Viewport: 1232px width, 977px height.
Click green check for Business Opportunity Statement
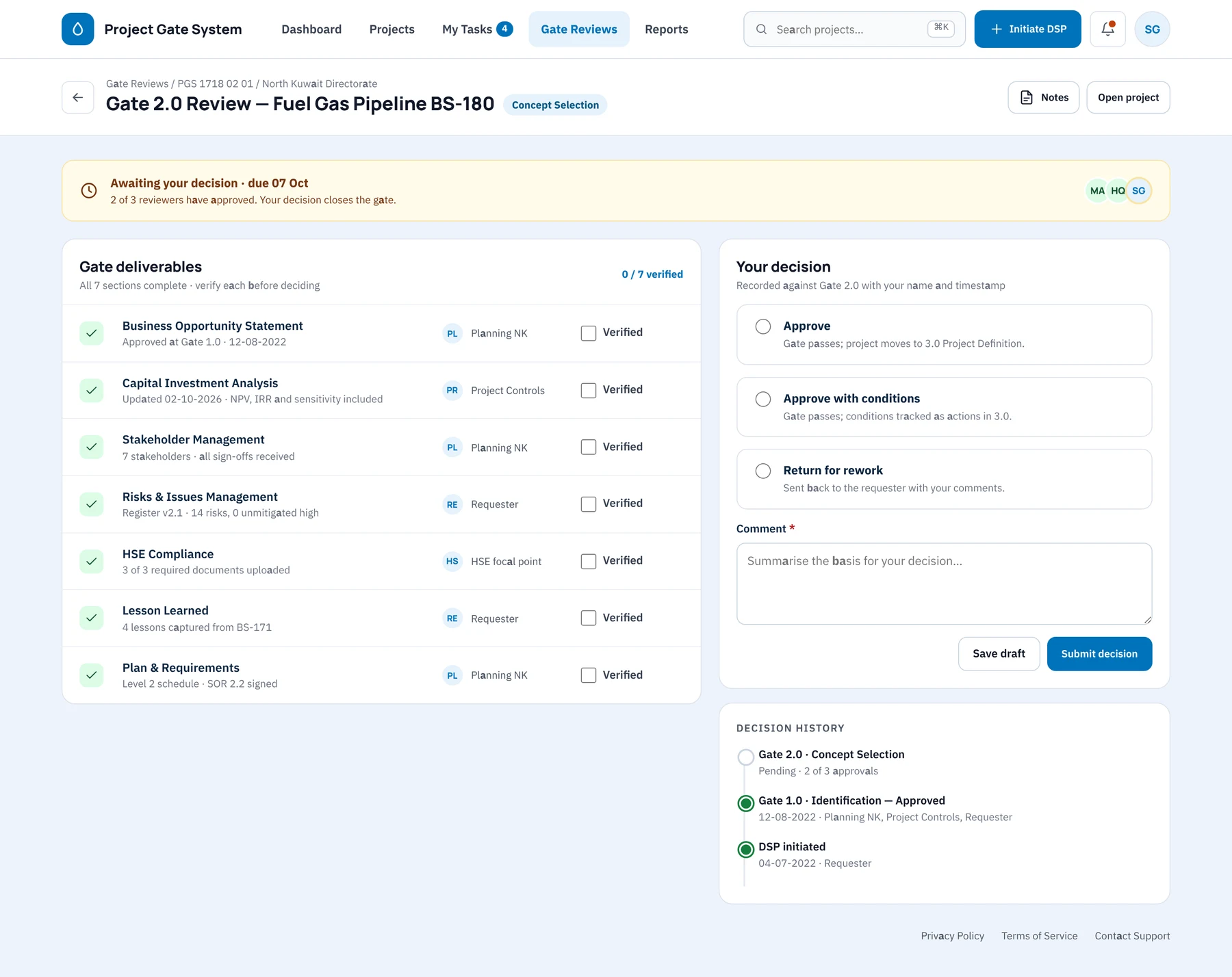[92, 333]
